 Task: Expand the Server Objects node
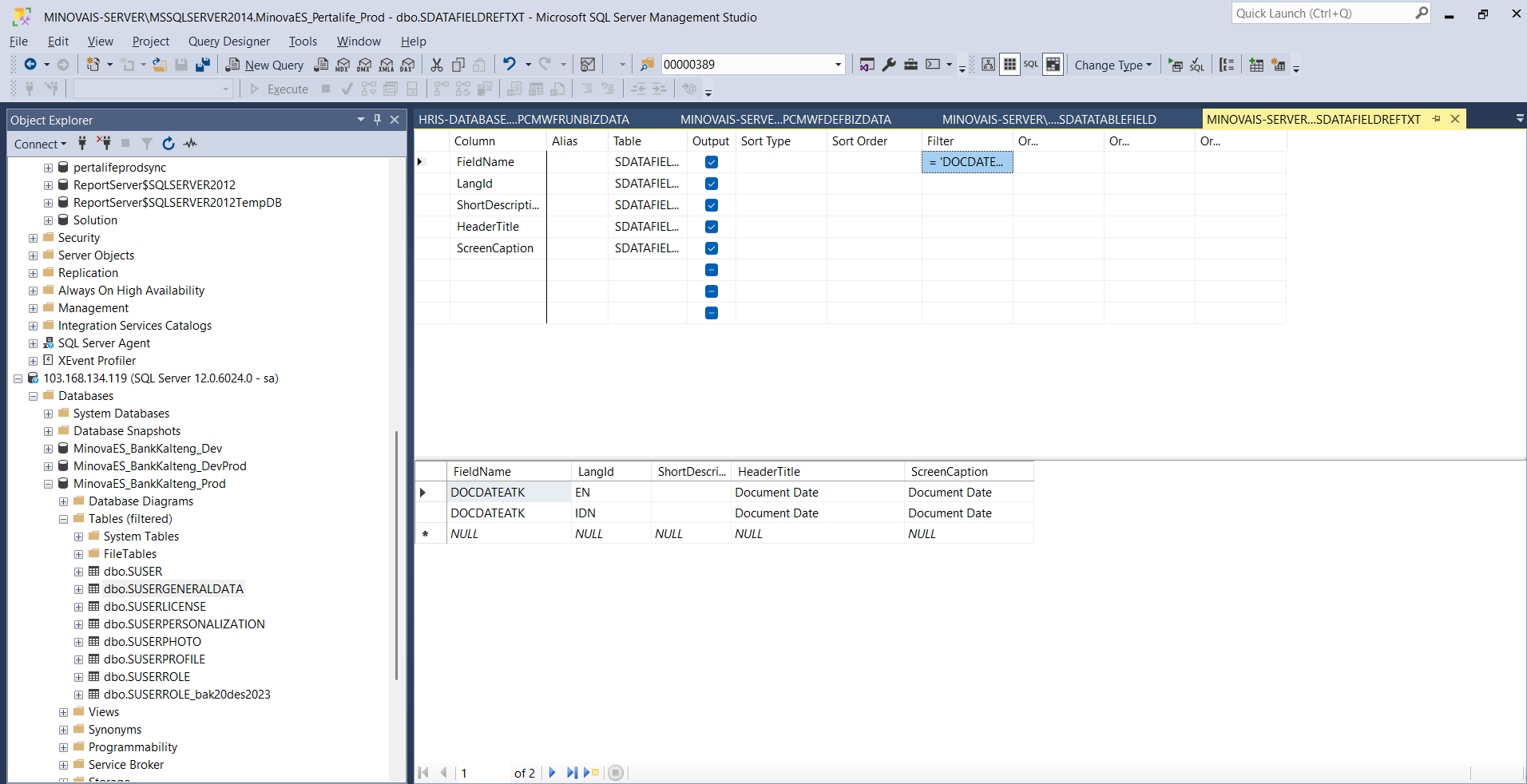tap(33, 255)
